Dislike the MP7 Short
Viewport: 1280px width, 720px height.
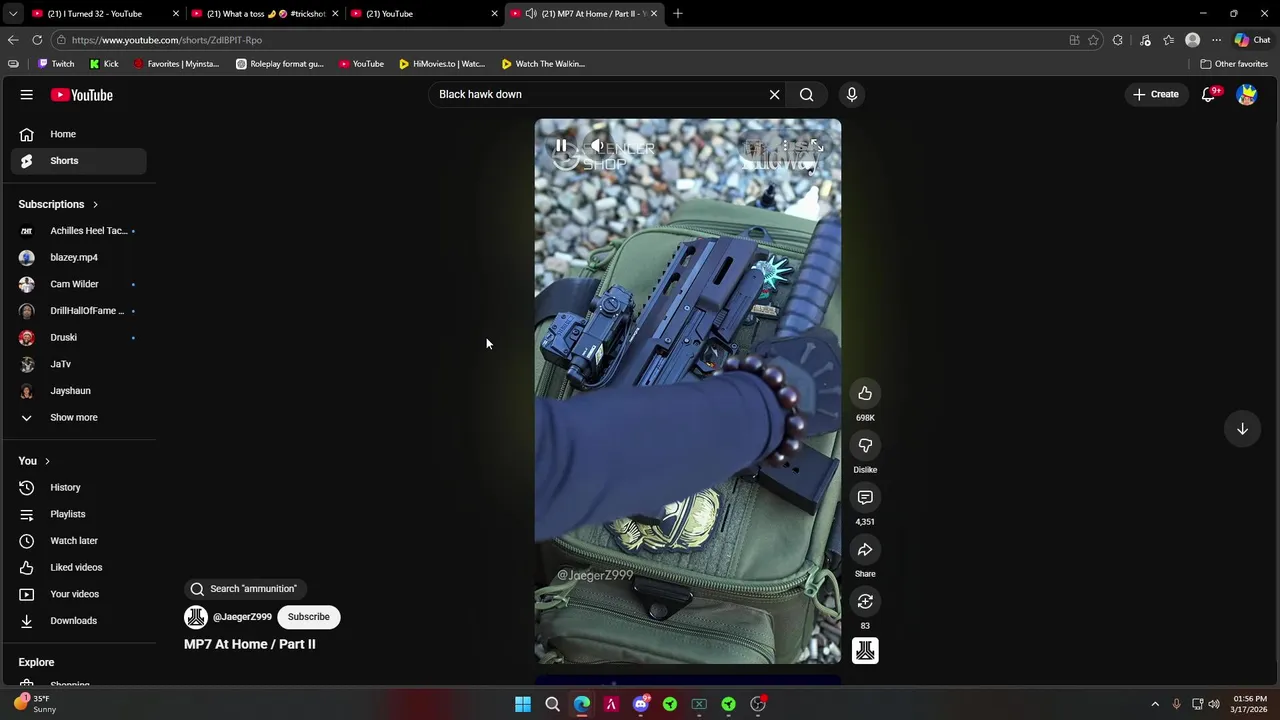click(x=865, y=445)
